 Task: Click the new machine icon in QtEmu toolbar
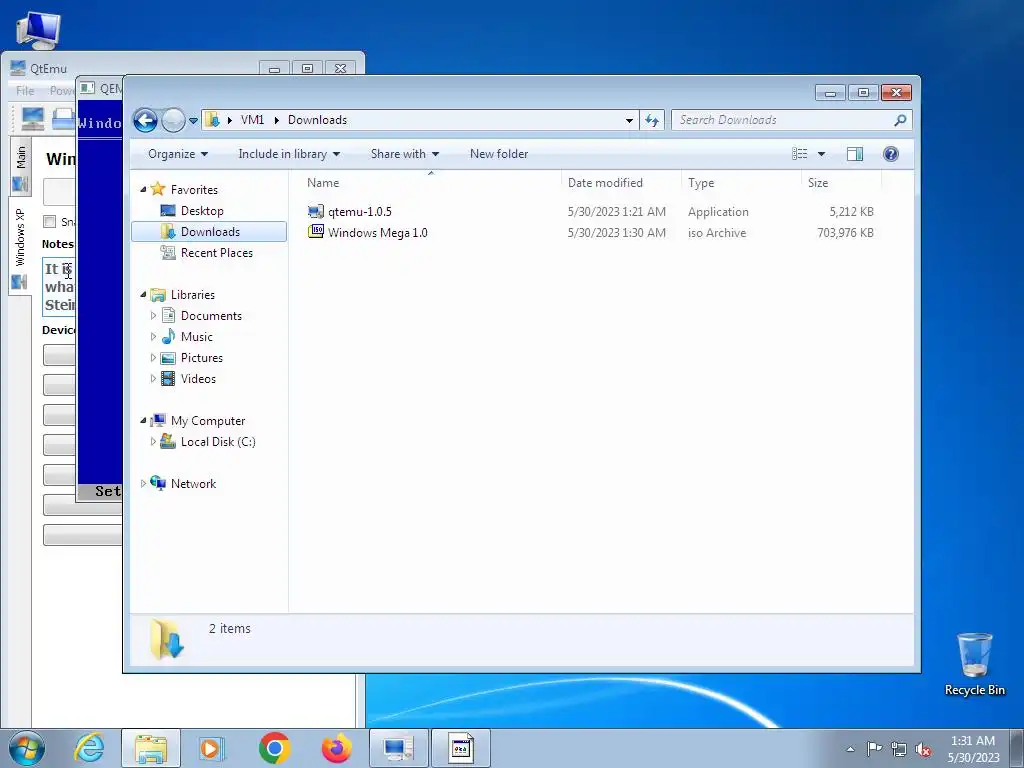click(33, 119)
